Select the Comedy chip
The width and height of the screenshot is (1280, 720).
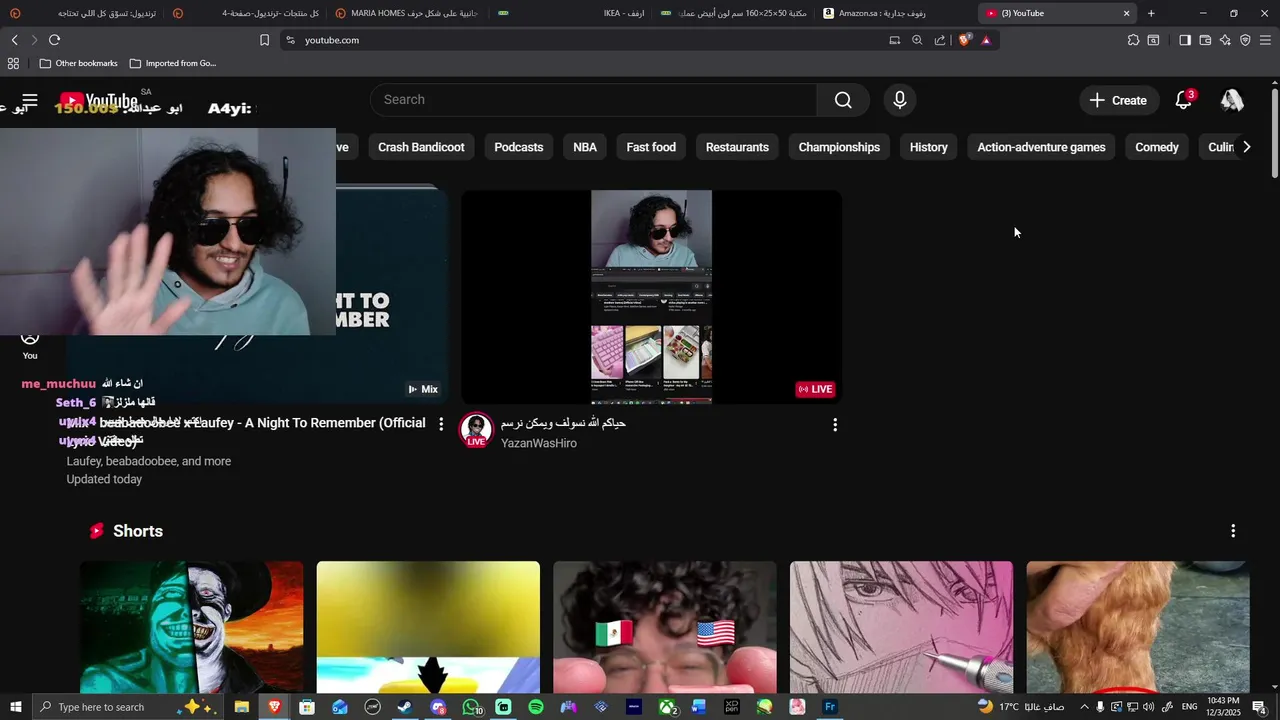coord(1157,147)
